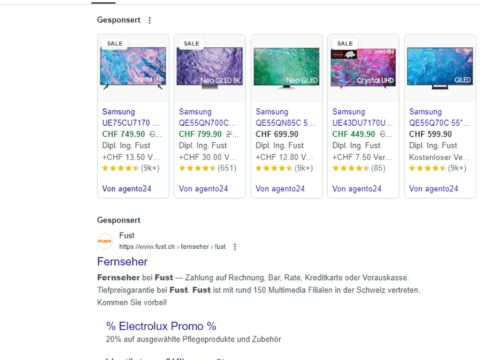This screenshot has height=360, width=480.
Task: Click the +CHF 30.00 shipping text
Action: click(207, 157)
